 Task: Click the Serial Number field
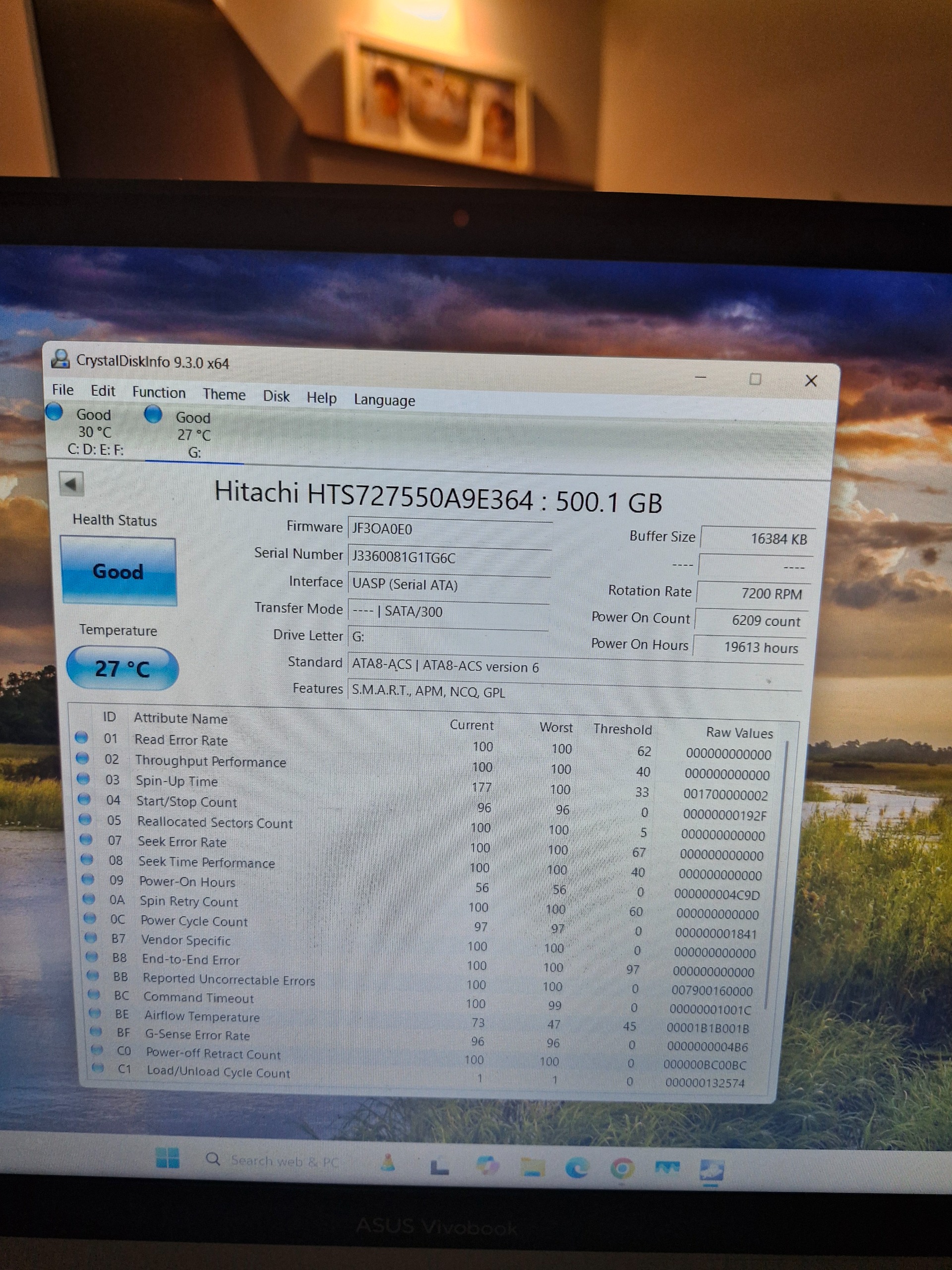(x=449, y=558)
